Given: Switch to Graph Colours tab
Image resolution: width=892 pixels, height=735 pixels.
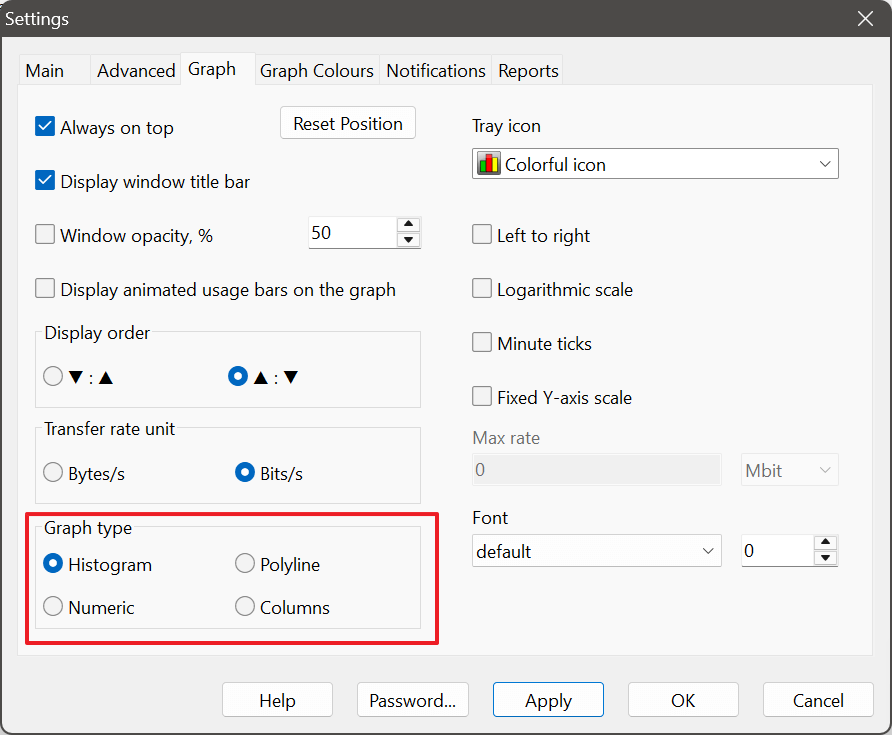Looking at the screenshot, I should coord(316,70).
